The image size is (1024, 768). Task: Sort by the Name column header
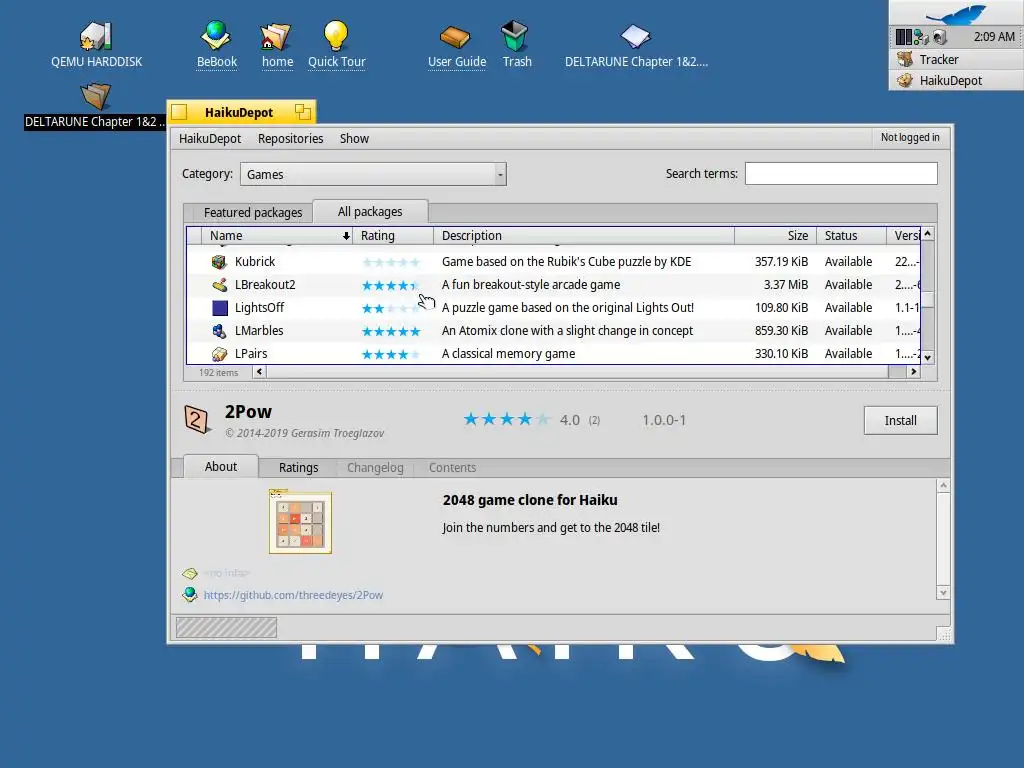277,236
